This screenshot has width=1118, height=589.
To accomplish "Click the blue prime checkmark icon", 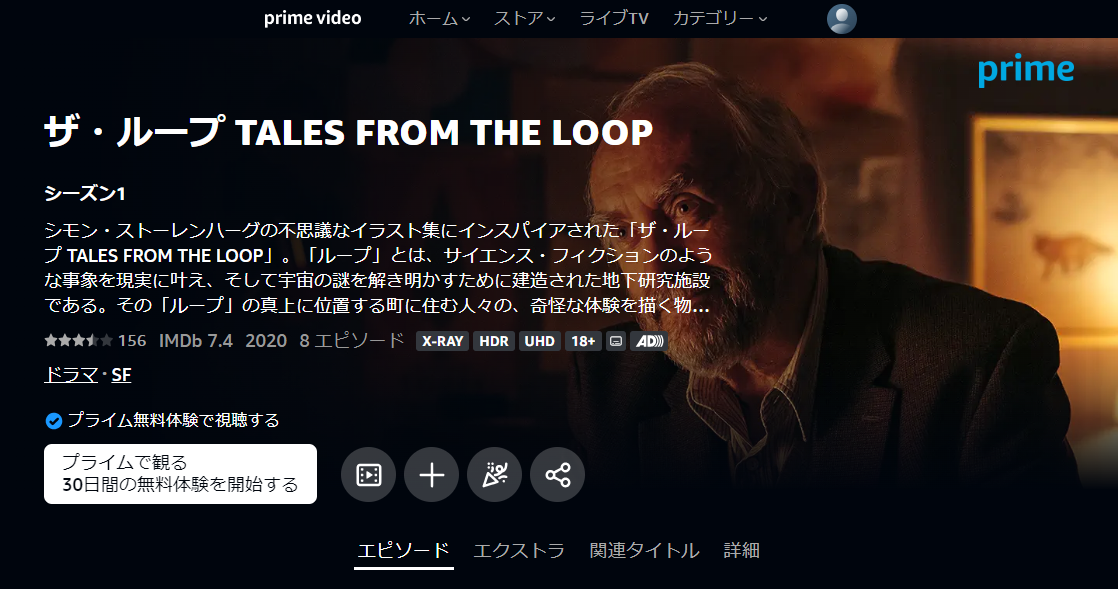I will coord(53,421).
